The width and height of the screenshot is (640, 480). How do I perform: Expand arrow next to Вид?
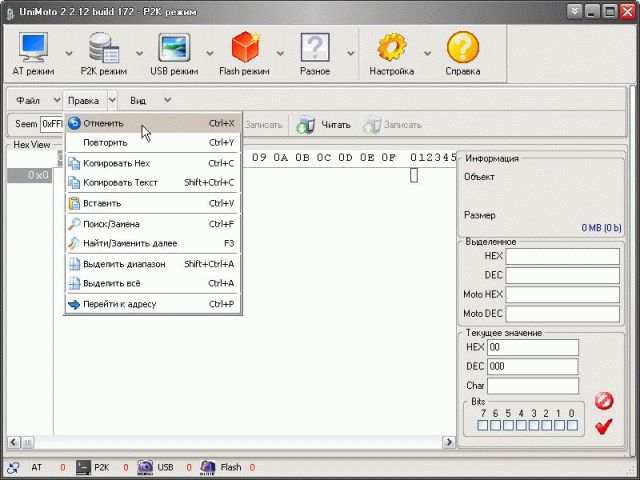[x=167, y=100]
